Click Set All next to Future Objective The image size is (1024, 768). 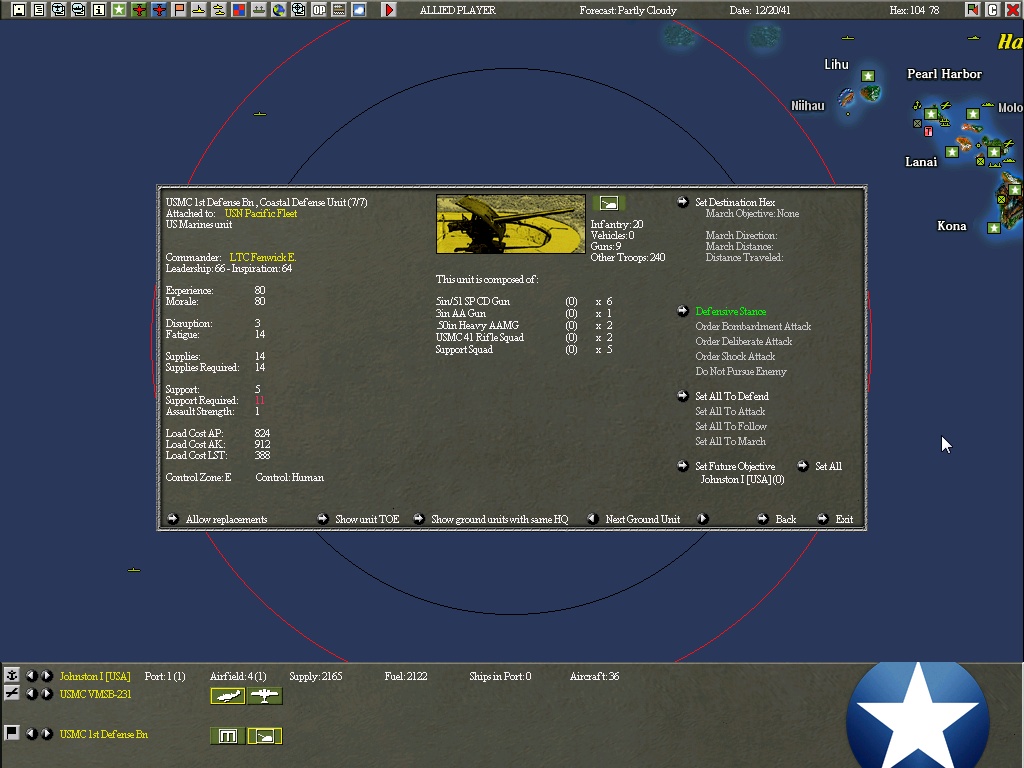click(828, 466)
